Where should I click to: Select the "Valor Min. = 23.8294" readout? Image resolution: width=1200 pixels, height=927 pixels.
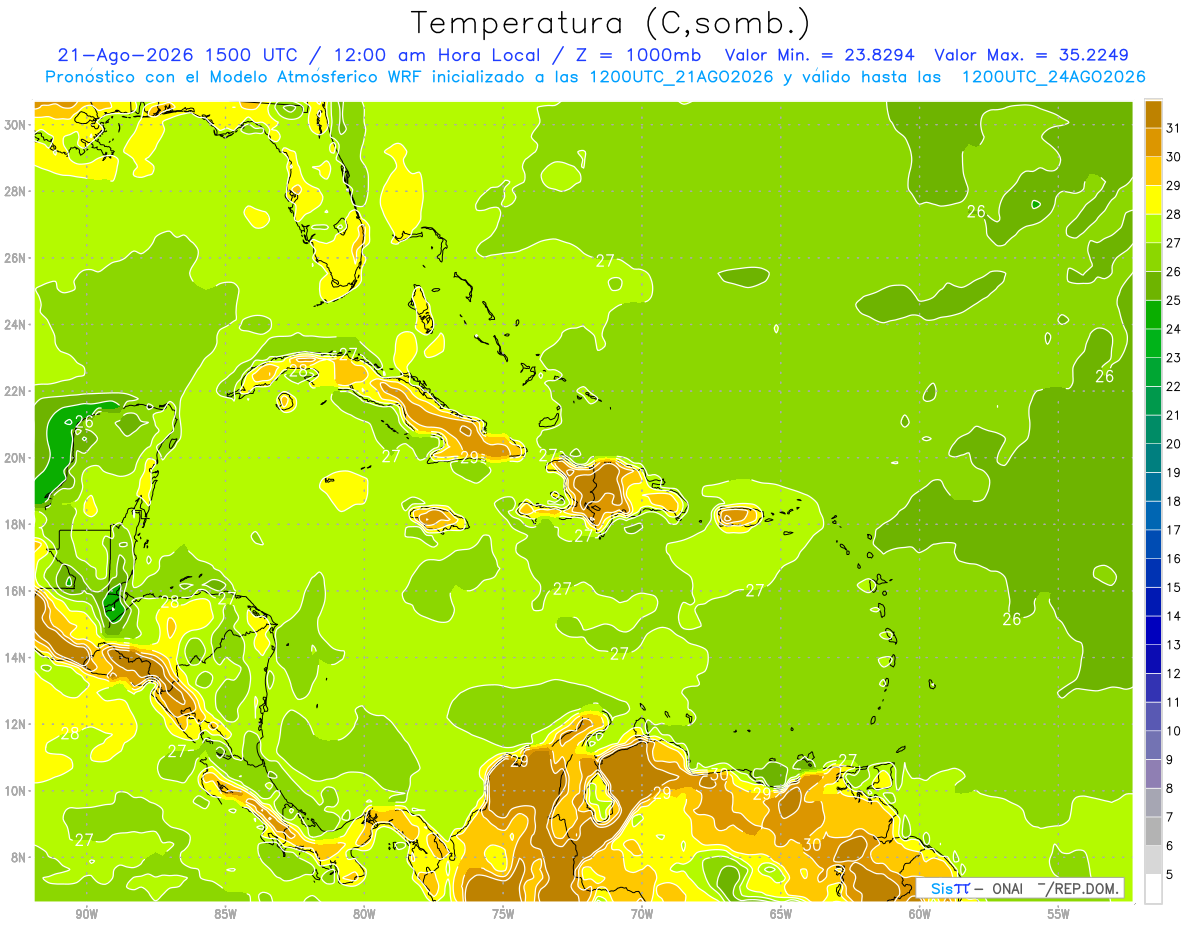click(x=821, y=55)
